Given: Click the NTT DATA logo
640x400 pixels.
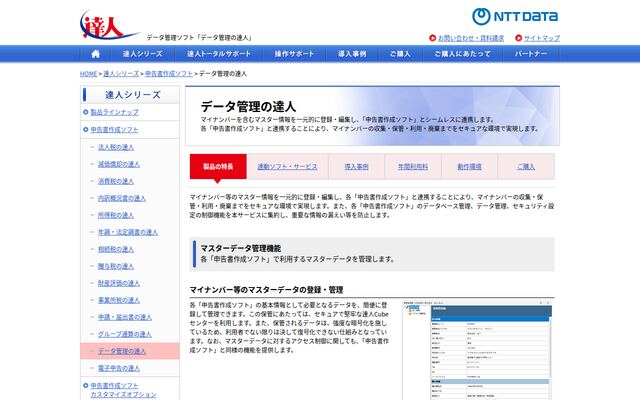Looking at the screenshot, I should coord(515,16).
